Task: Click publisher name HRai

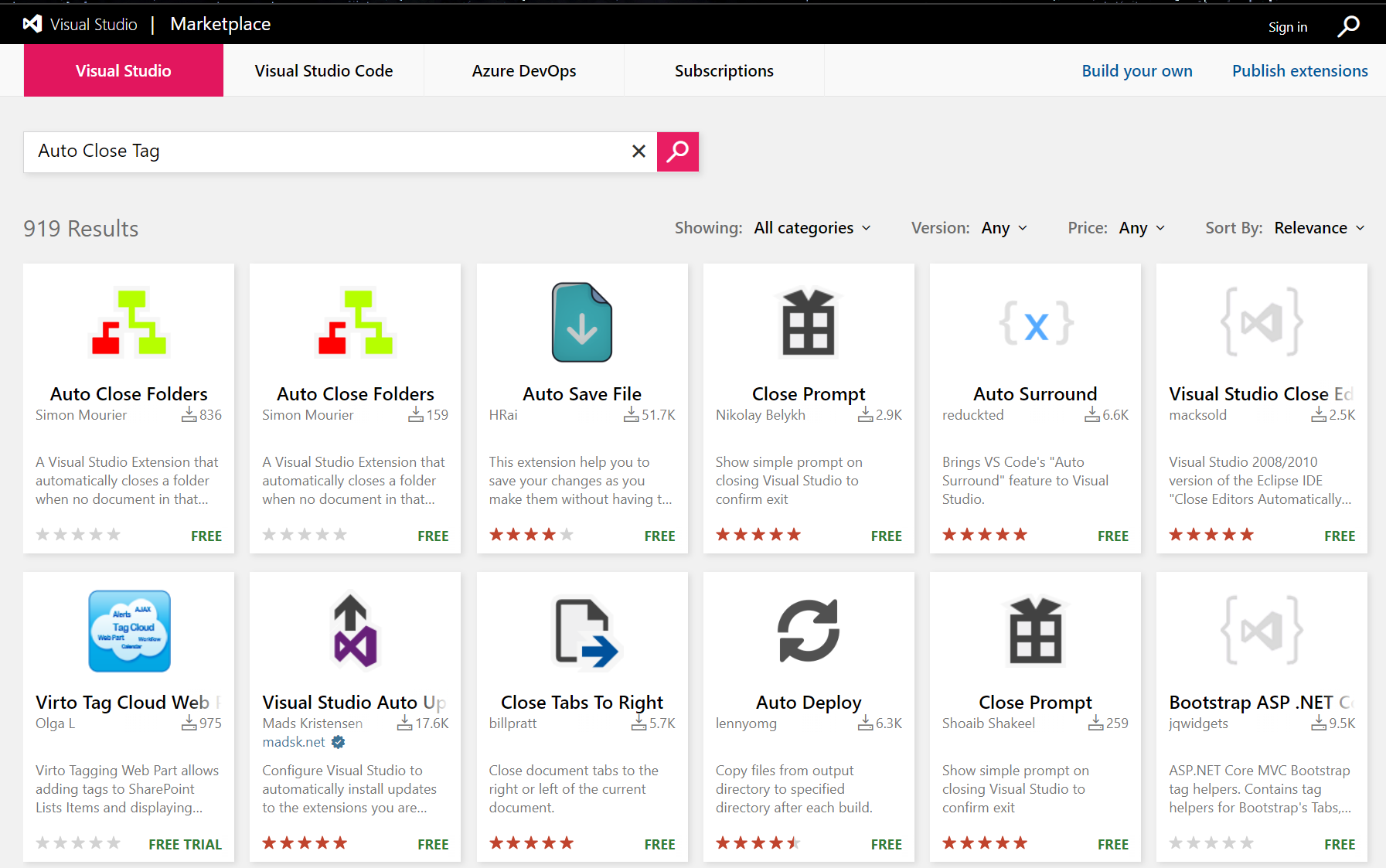Action: 503,415
